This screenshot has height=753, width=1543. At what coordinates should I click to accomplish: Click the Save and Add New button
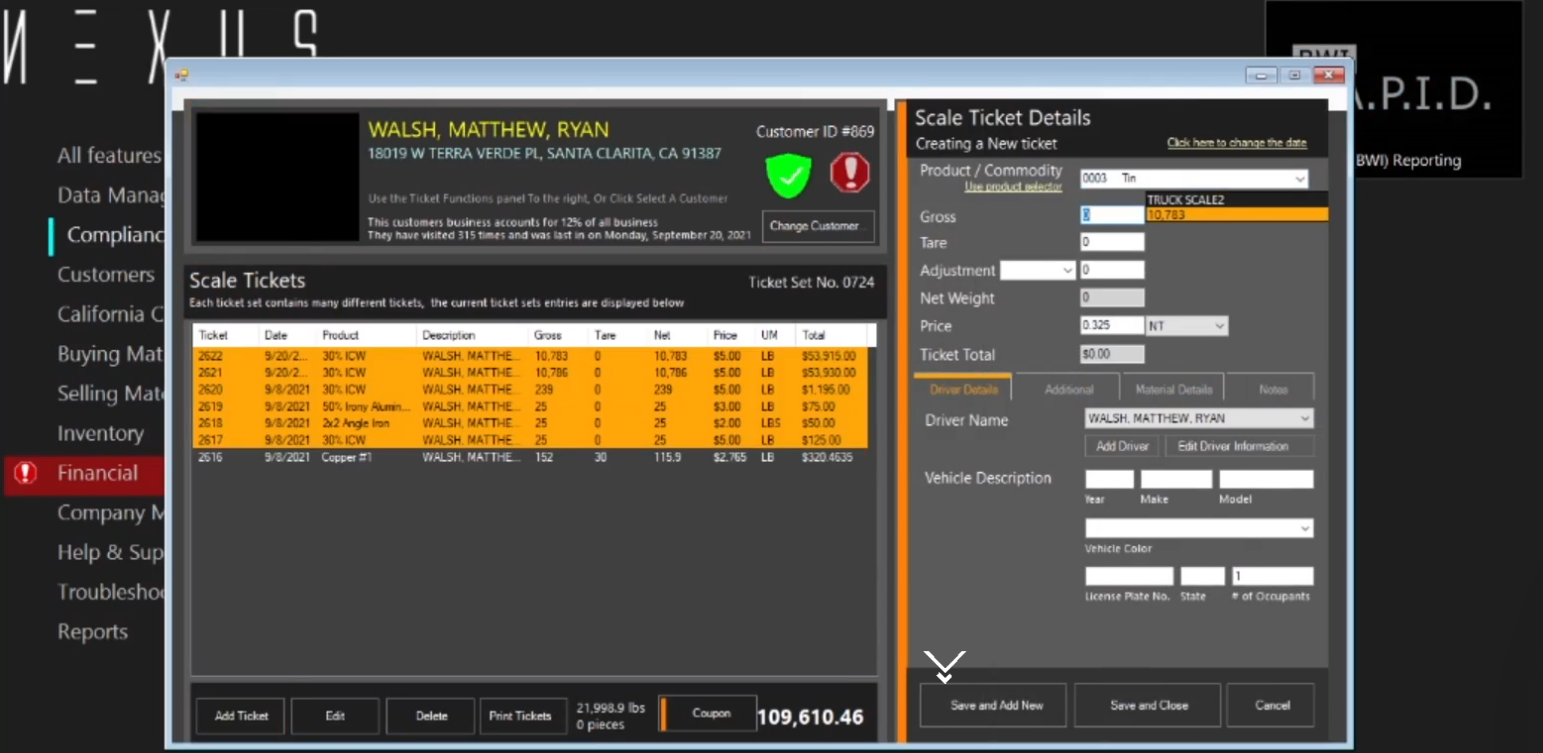[x=995, y=705]
